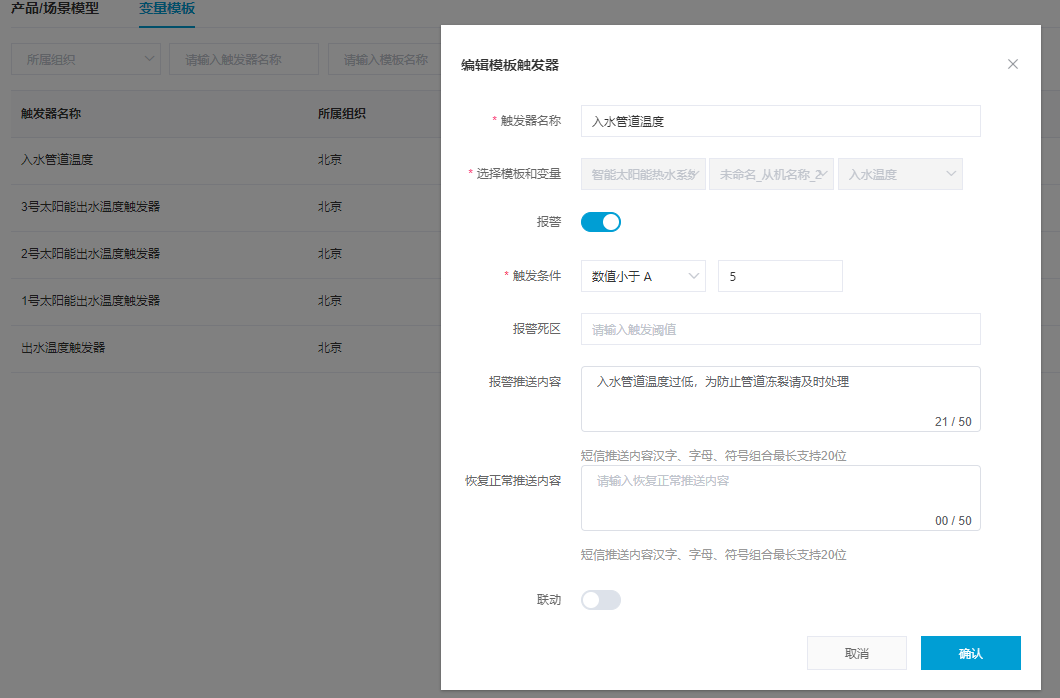Viewport: 1060px width, 698px height.
Task: Click the 请输入触发器名称 search field
Action: [x=243, y=59]
